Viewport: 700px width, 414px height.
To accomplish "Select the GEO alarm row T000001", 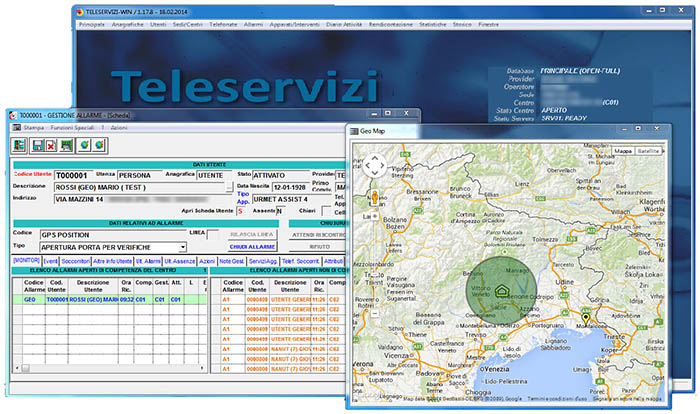I will tap(110, 300).
